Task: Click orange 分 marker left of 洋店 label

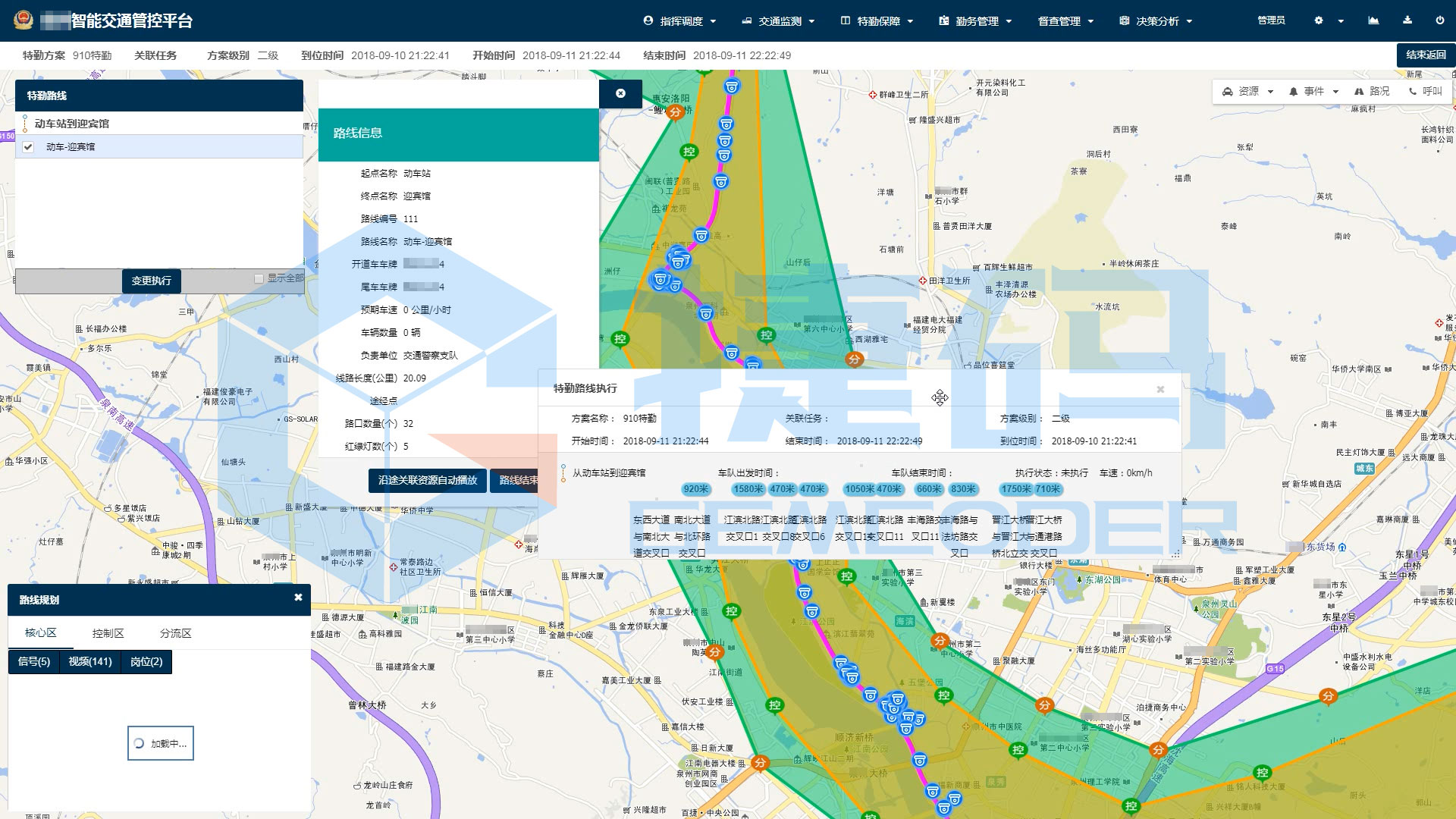Action: click(x=1328, y=696)
